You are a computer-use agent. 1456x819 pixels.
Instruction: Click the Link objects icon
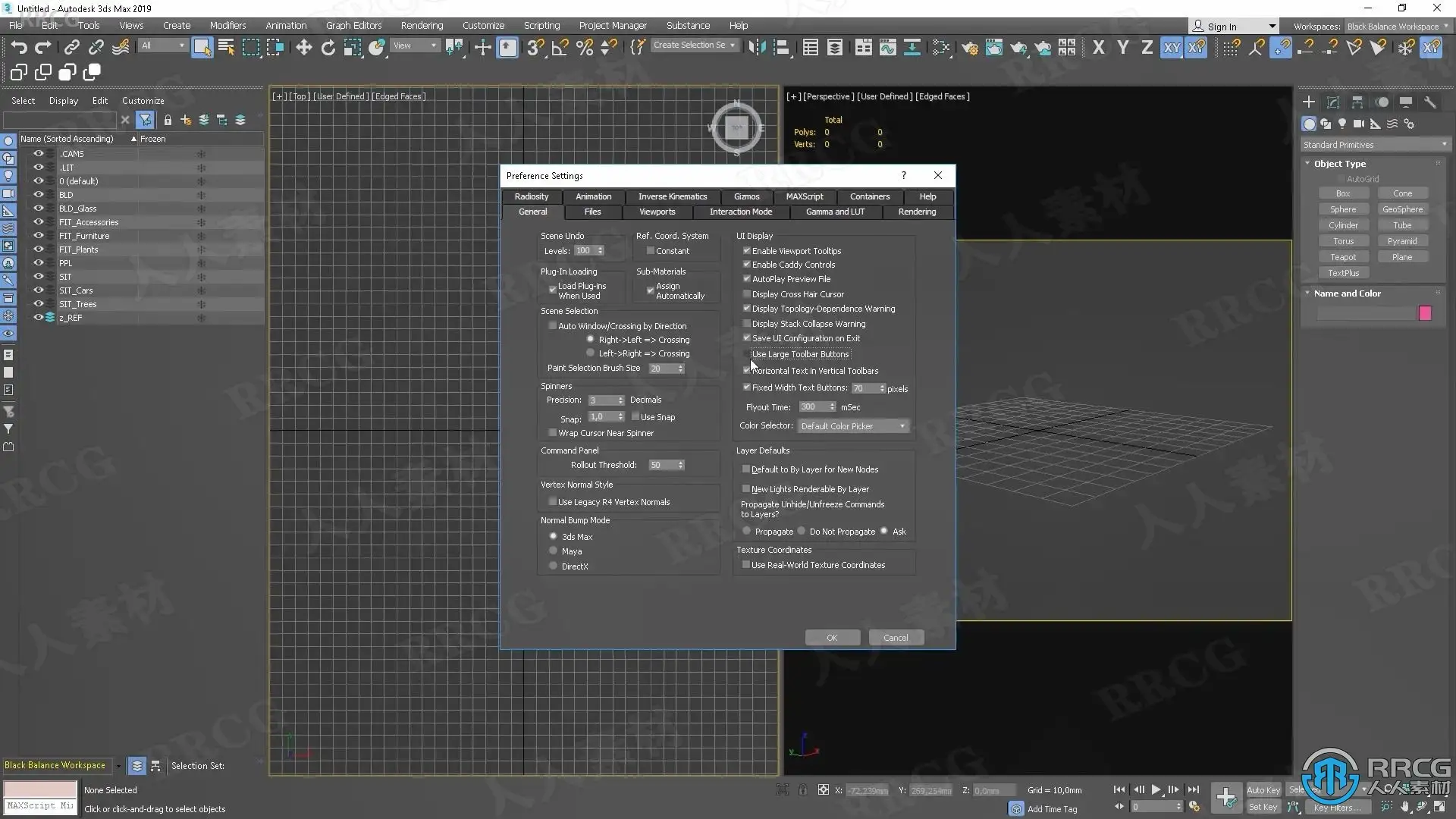point(71,47)
